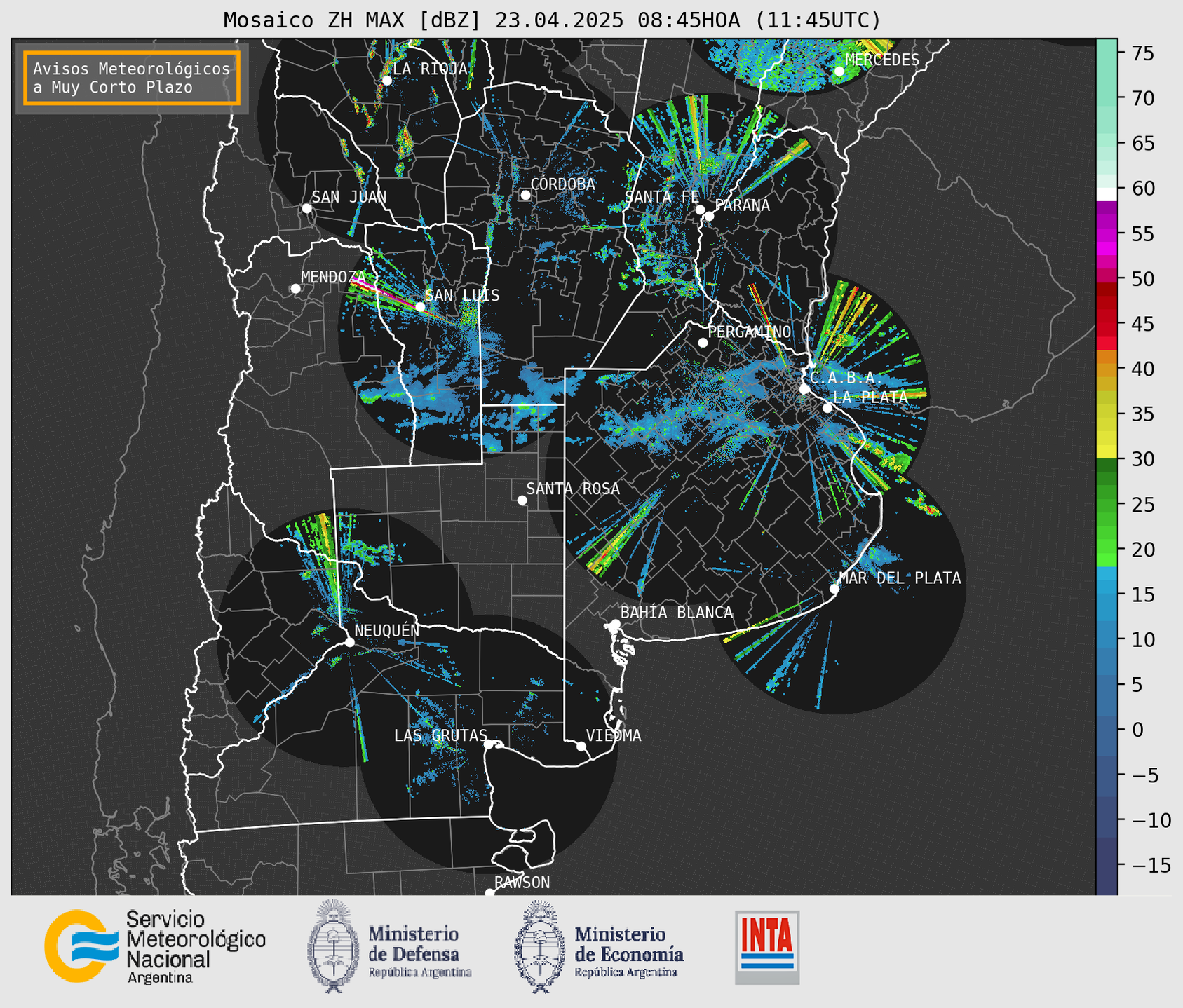
Task: Click the BAHÍA BLANCA label text
Action: pos(677,612)
